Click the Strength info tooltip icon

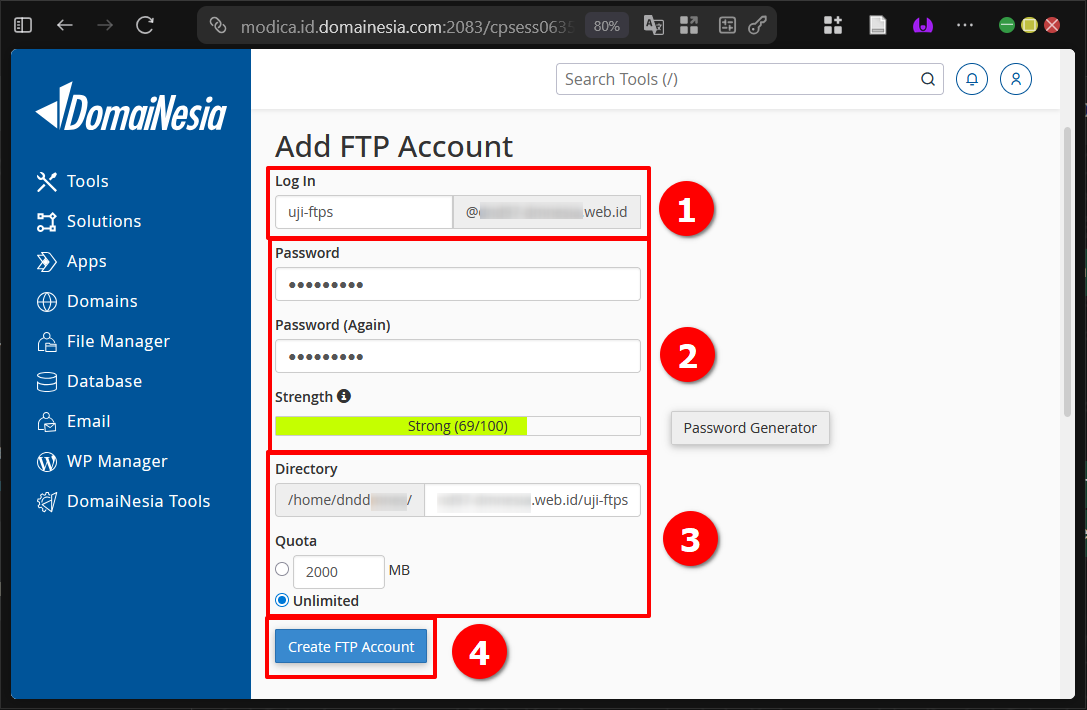click(x=344, y=396)
